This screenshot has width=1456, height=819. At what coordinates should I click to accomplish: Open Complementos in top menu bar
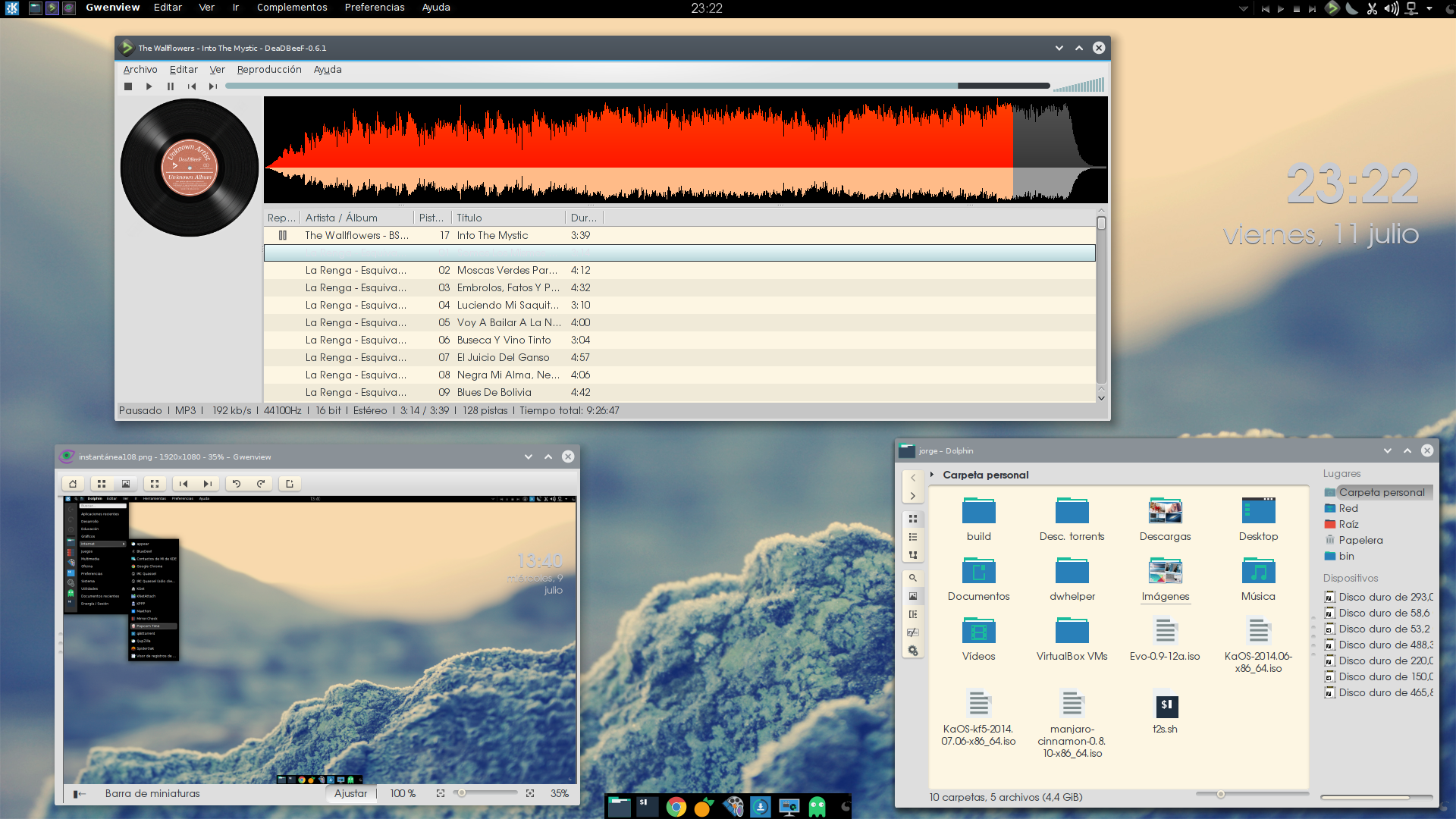[292, 8]
